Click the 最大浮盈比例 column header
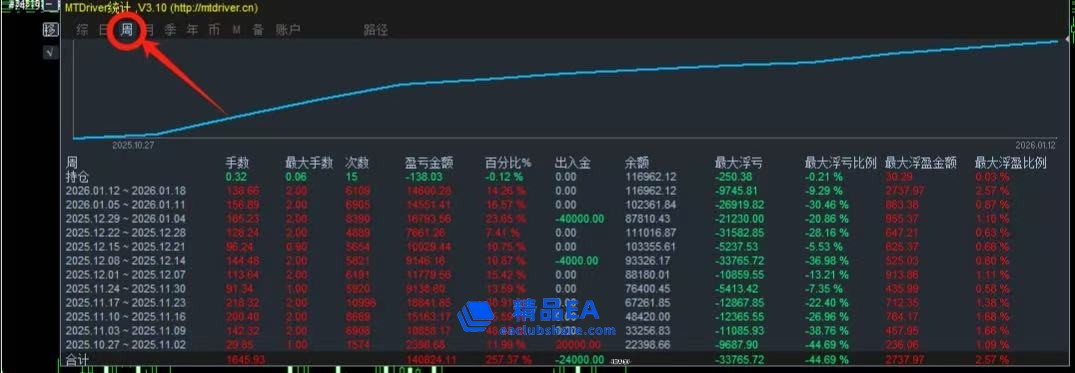The width and height of the screenshot is (1075, 373). 1011,163
